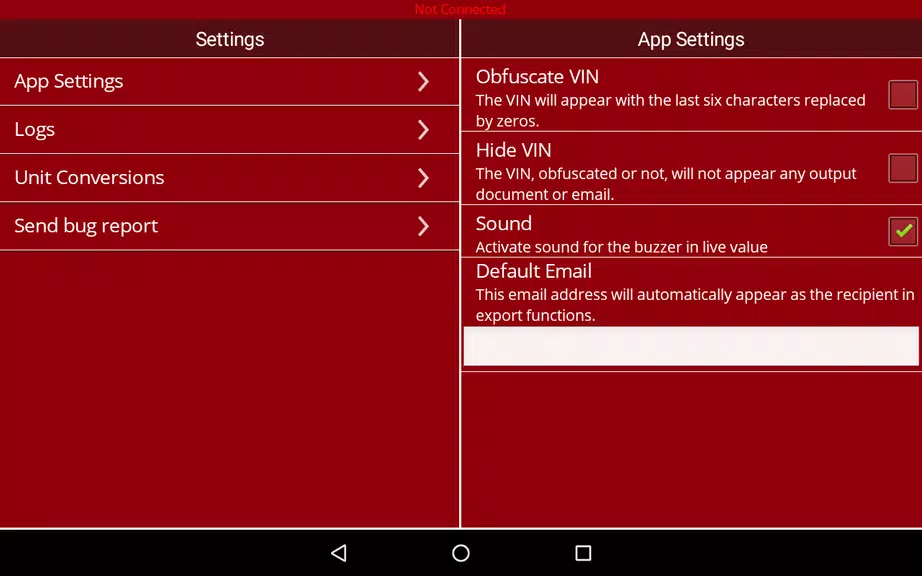The height and width of the screenshot is (576, 922).
Task: Tap the Android back navigation icon
Action: (339, 553)
